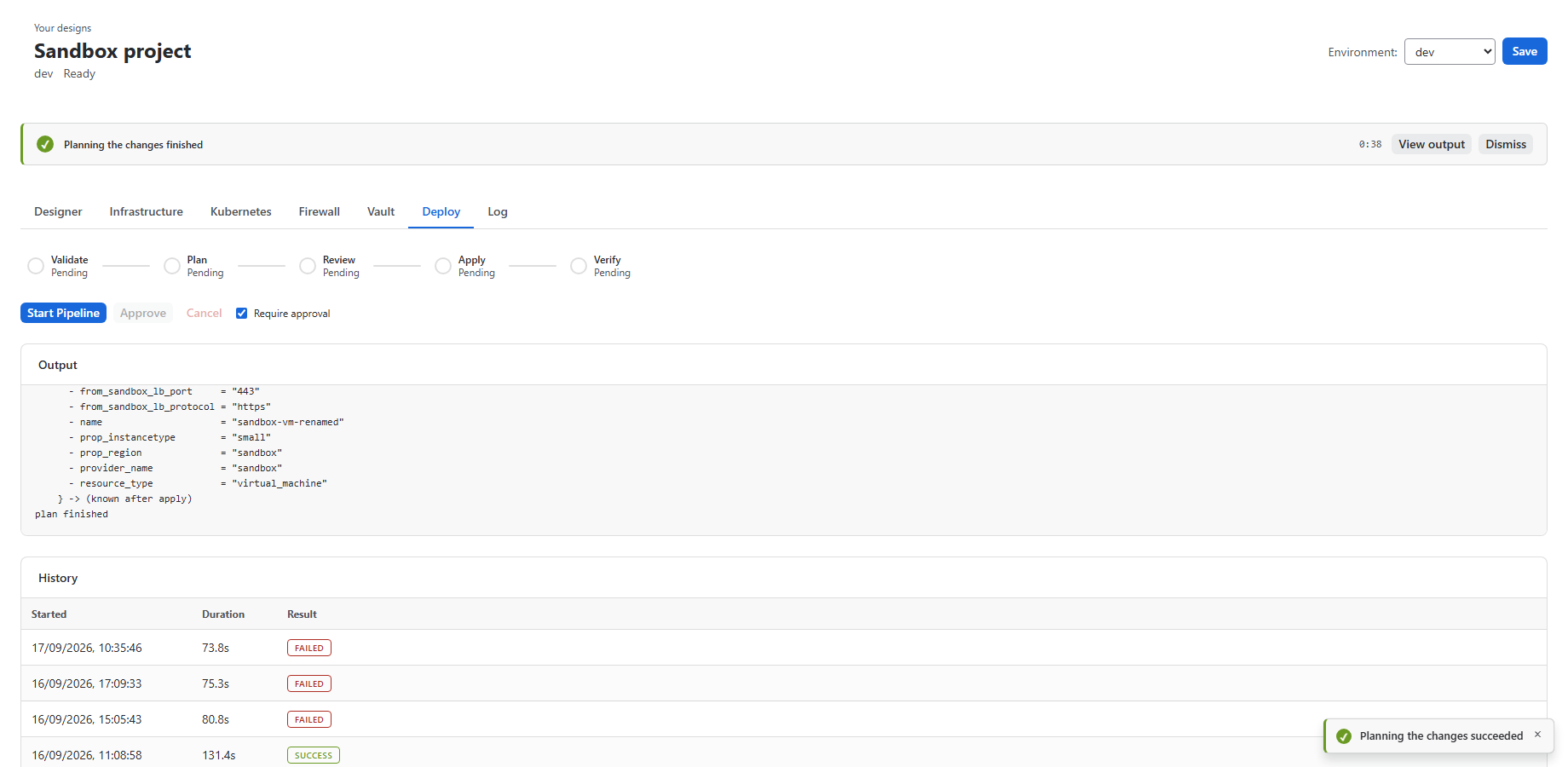Click the green check icon in planning banner
Viewport: 1568px width, 767px height.
click(x=45, y=144)
